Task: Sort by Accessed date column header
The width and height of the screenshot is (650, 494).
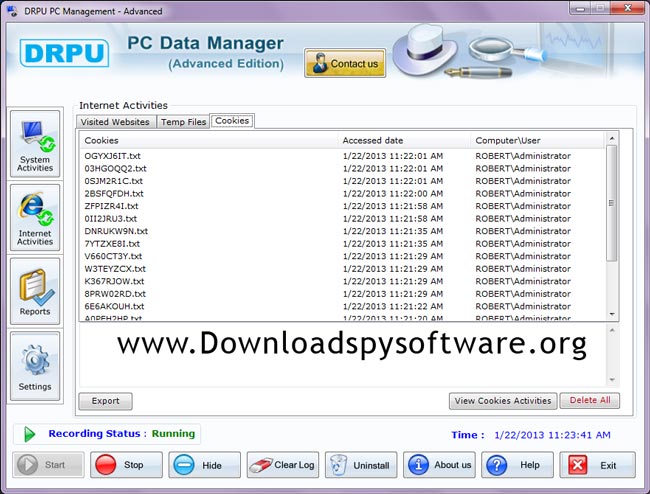Action: 404,140
